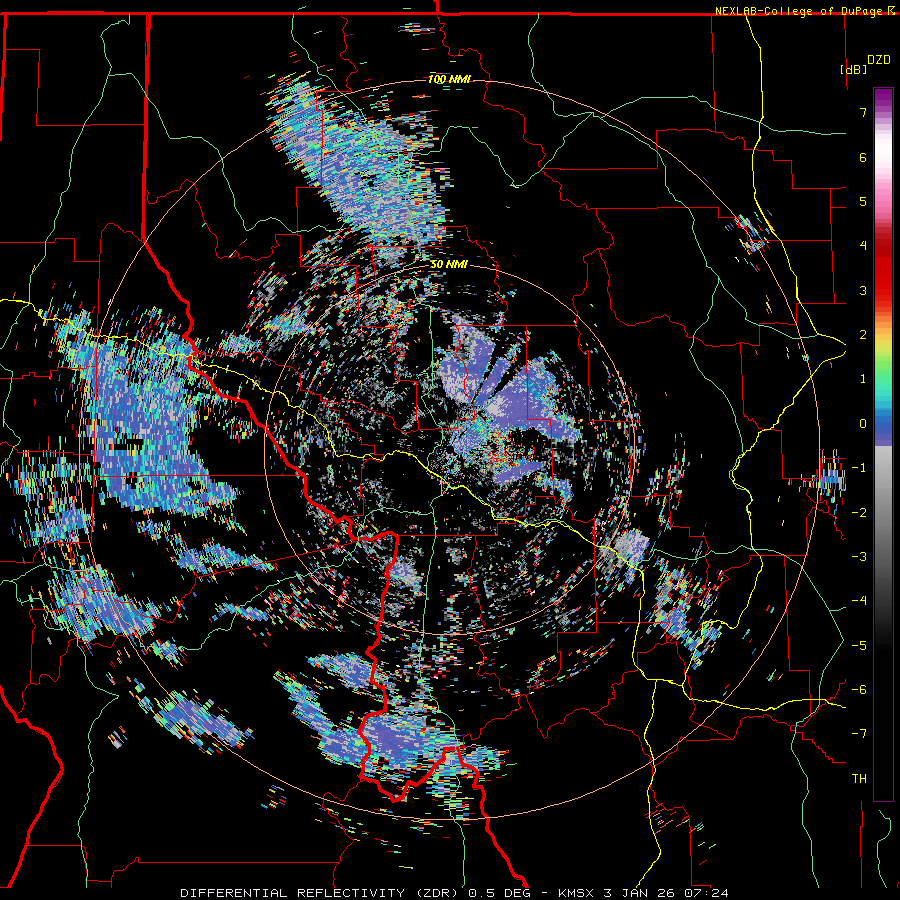Click the [dB] unit label
Image resolution: width=900 pixels, height=900 pixels.
[x=853, y=69]
